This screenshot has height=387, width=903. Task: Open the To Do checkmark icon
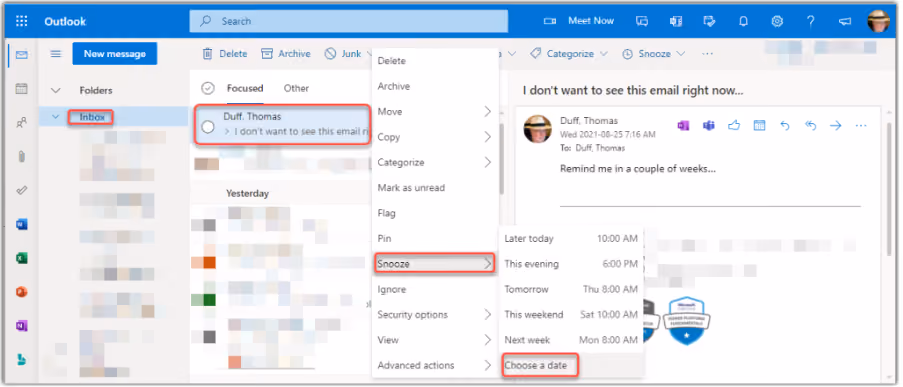click(22, 191)
